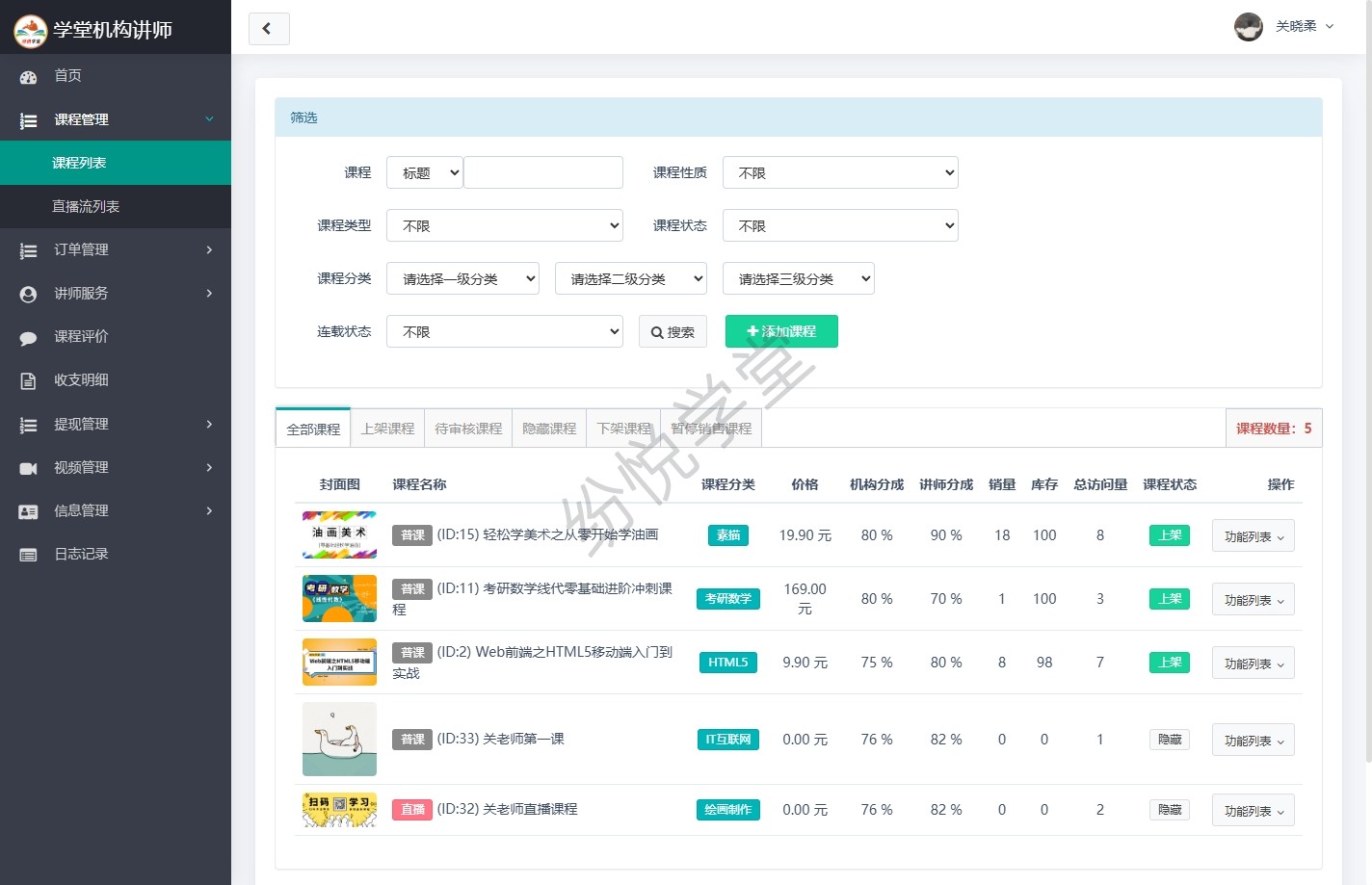Click the log records icon
Image resolution: width=1372 pixels, height=885 pixels.
[x=28, y=555]
